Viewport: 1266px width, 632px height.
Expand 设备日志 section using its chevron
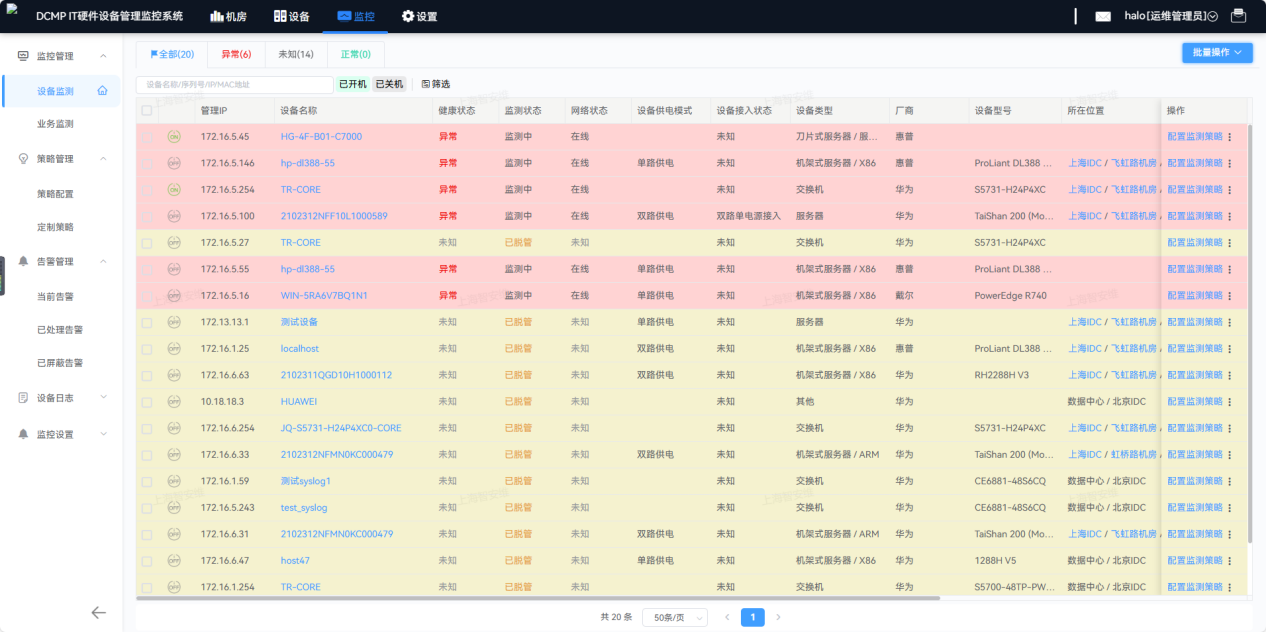[x=103, y=398]
